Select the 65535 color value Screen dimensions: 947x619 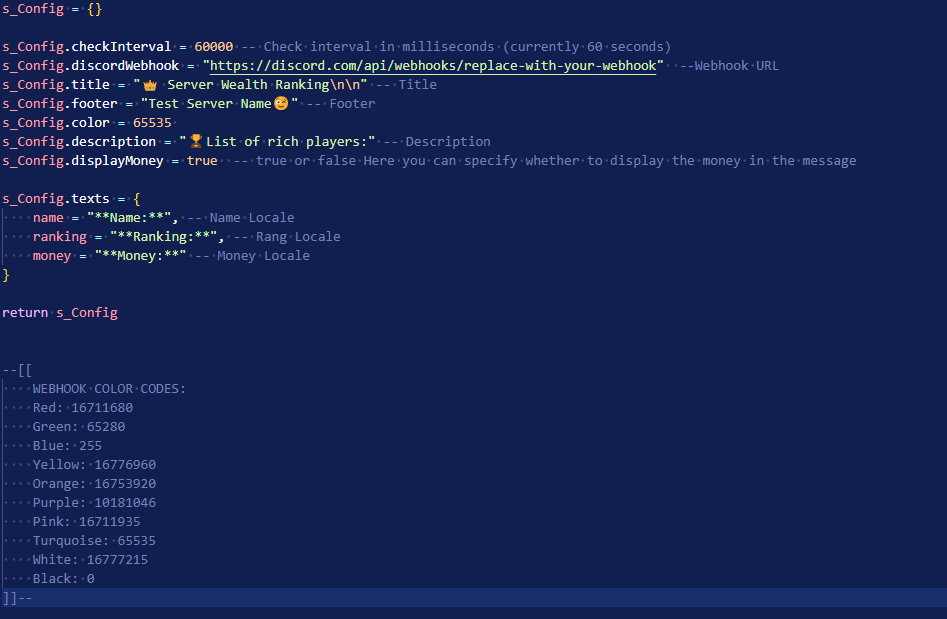pos(152,123)
